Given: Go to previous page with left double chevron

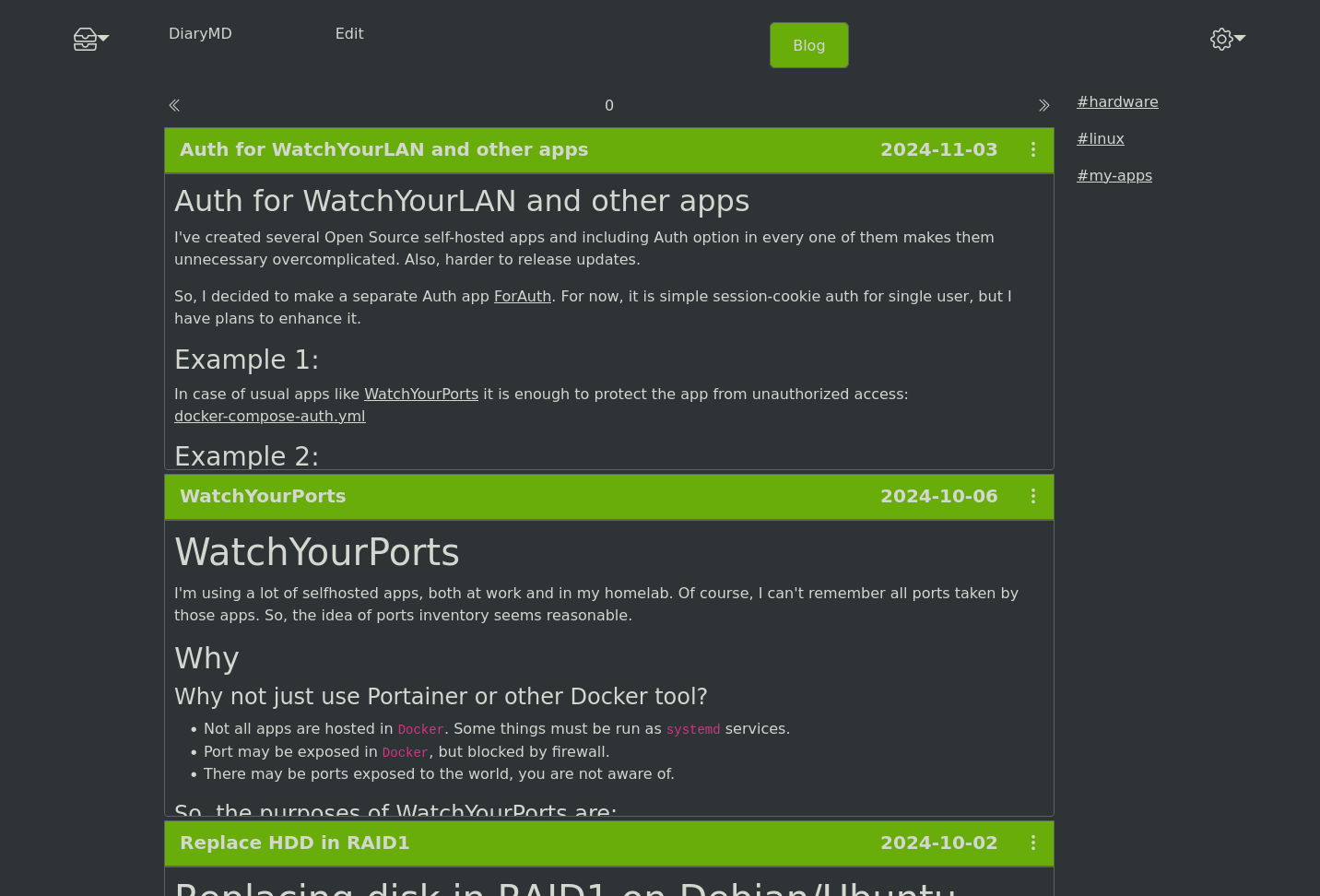Looking at the screenshot, I should tap(174, 106).
